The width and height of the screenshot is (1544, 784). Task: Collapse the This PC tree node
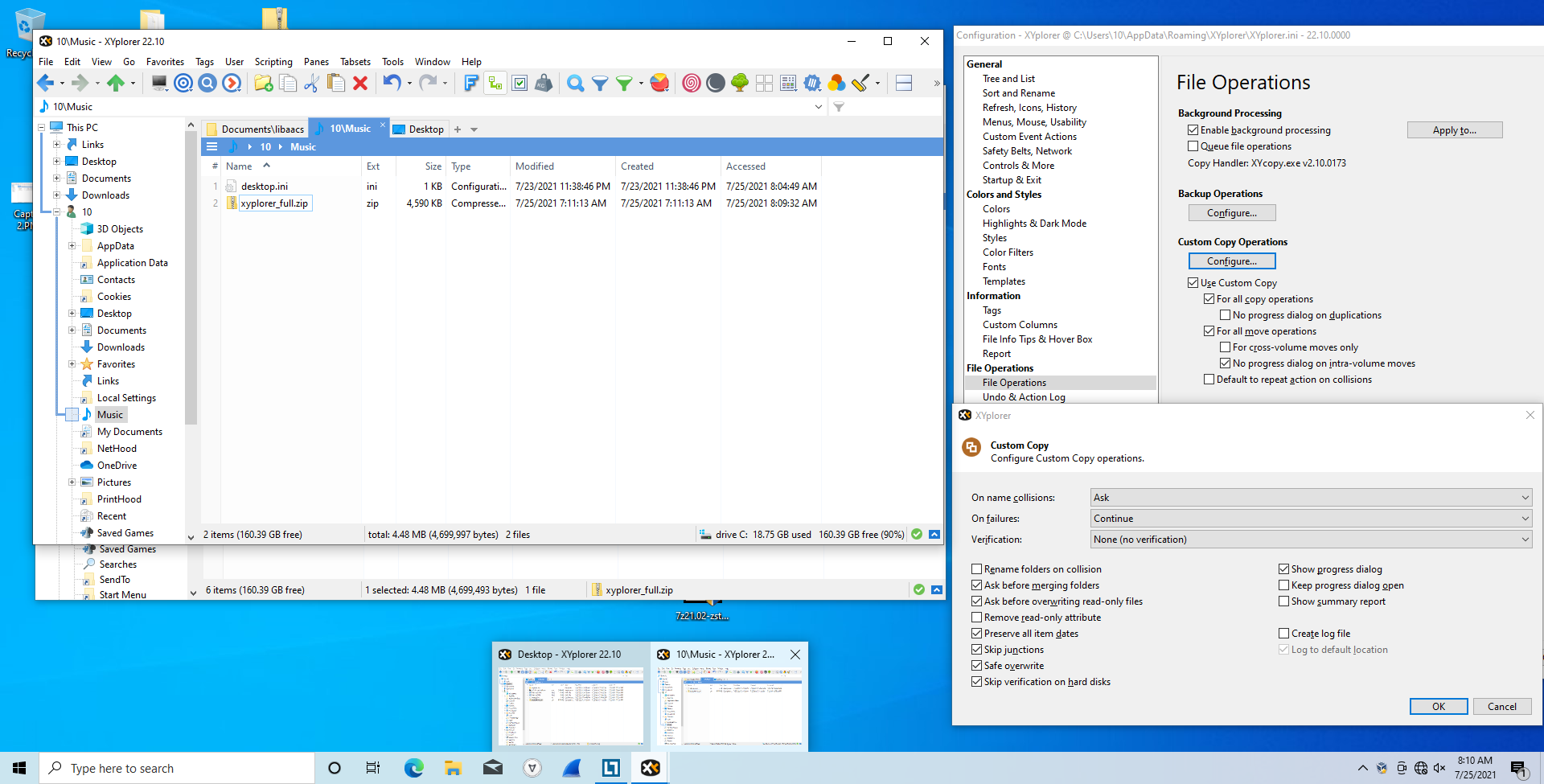tap(41, 128)
